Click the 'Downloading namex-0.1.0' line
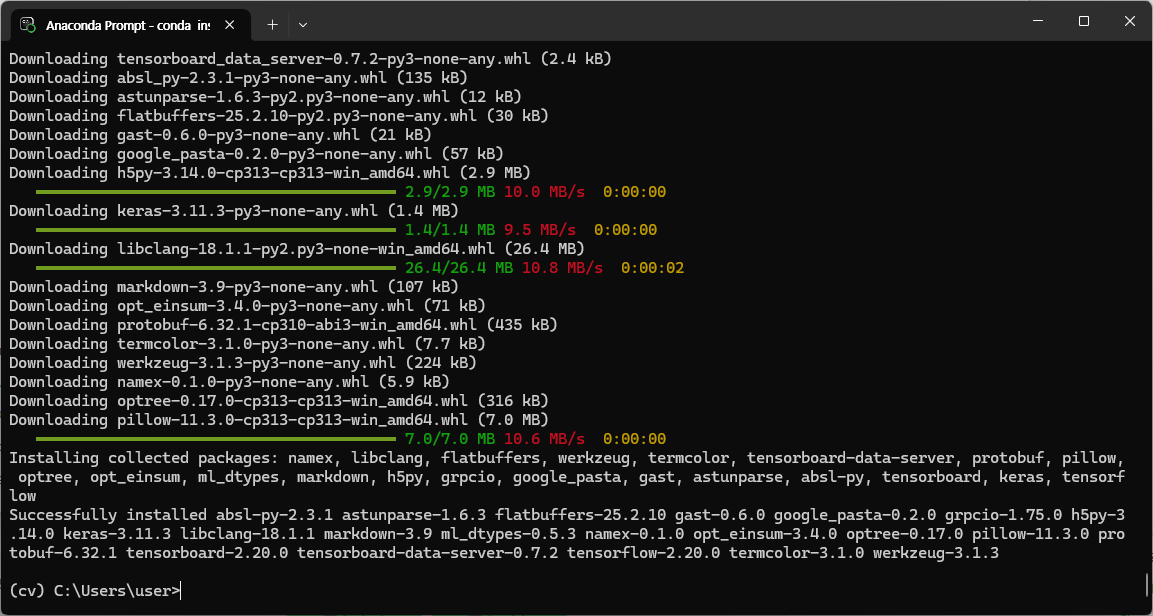 (229, 382)
